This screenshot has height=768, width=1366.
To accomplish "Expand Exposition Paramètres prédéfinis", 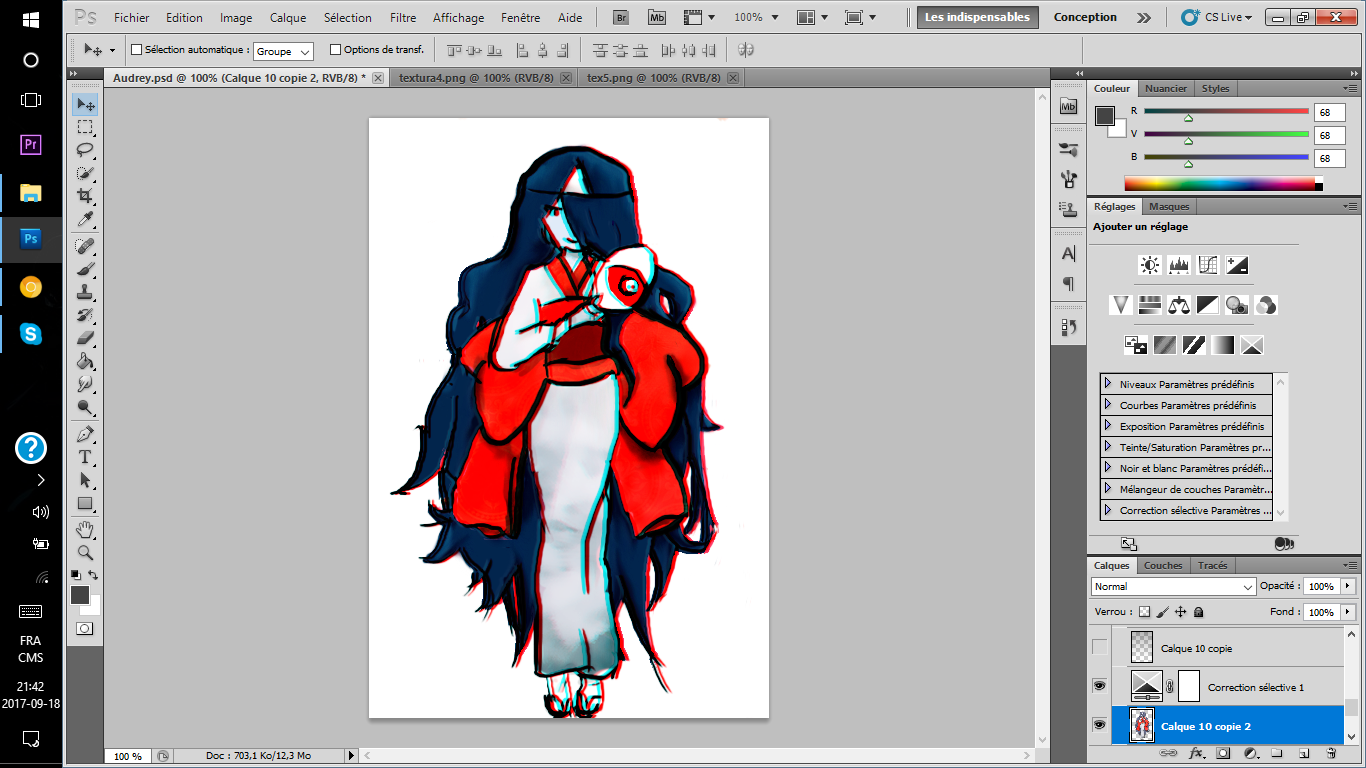I will pos(1108,426).
